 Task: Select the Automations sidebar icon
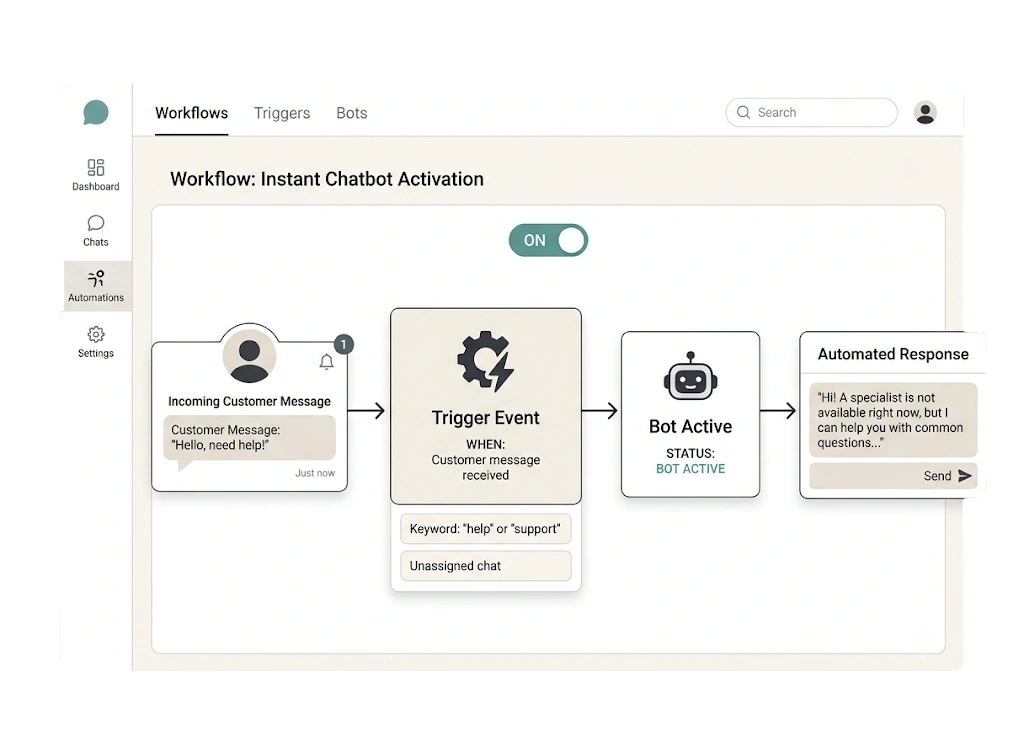tap(96, 279)
